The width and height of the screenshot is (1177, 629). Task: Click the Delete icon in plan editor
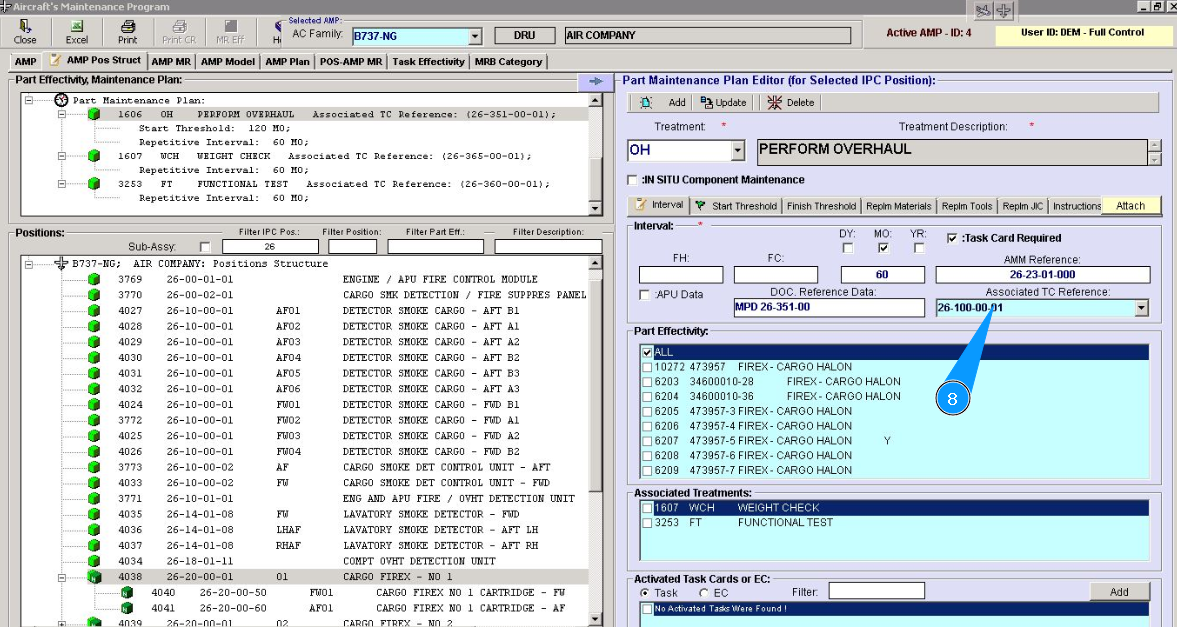tap(775, 103)
